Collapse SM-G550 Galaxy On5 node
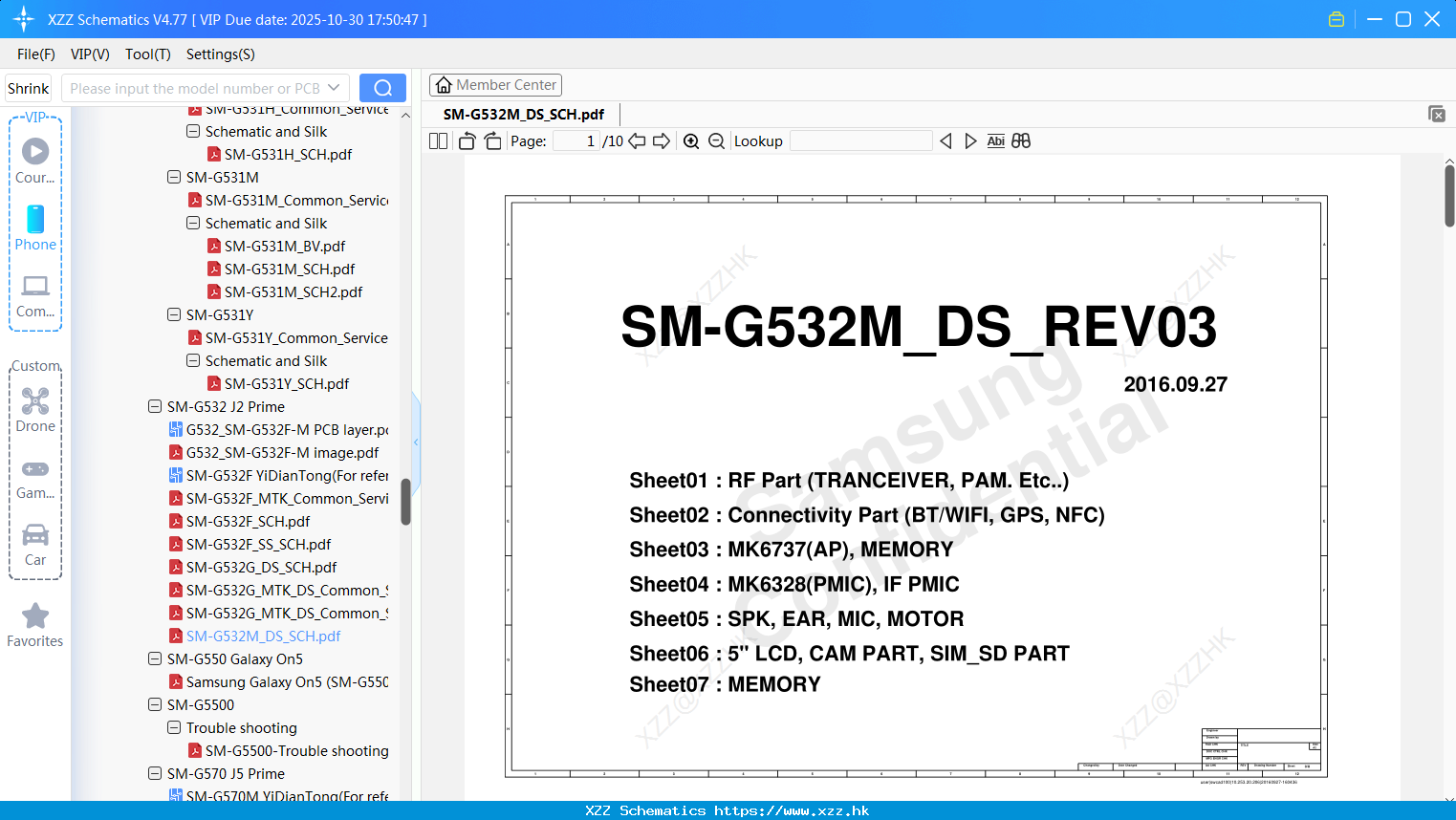Image resolution: width=1456 pixels, height=820 pixels. [x=155, y=658]
